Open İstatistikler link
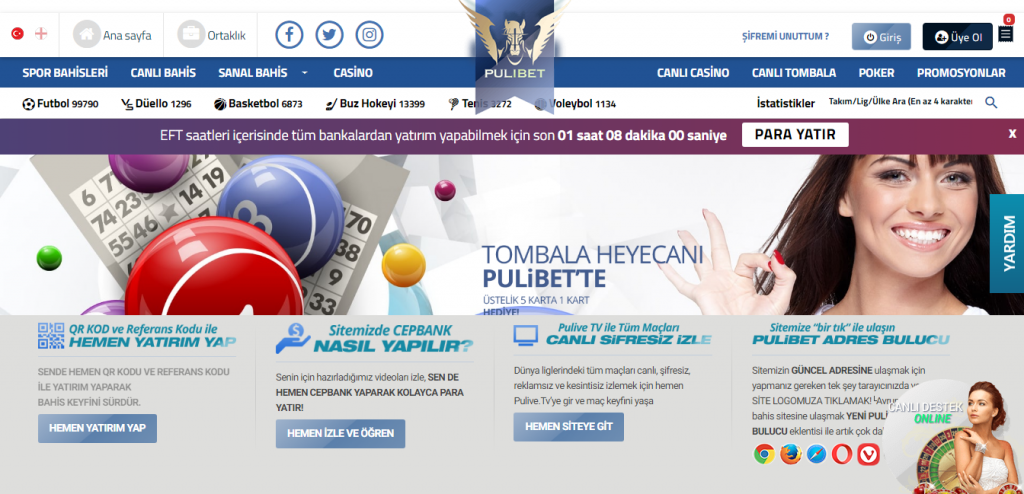 tap(786, 103)
